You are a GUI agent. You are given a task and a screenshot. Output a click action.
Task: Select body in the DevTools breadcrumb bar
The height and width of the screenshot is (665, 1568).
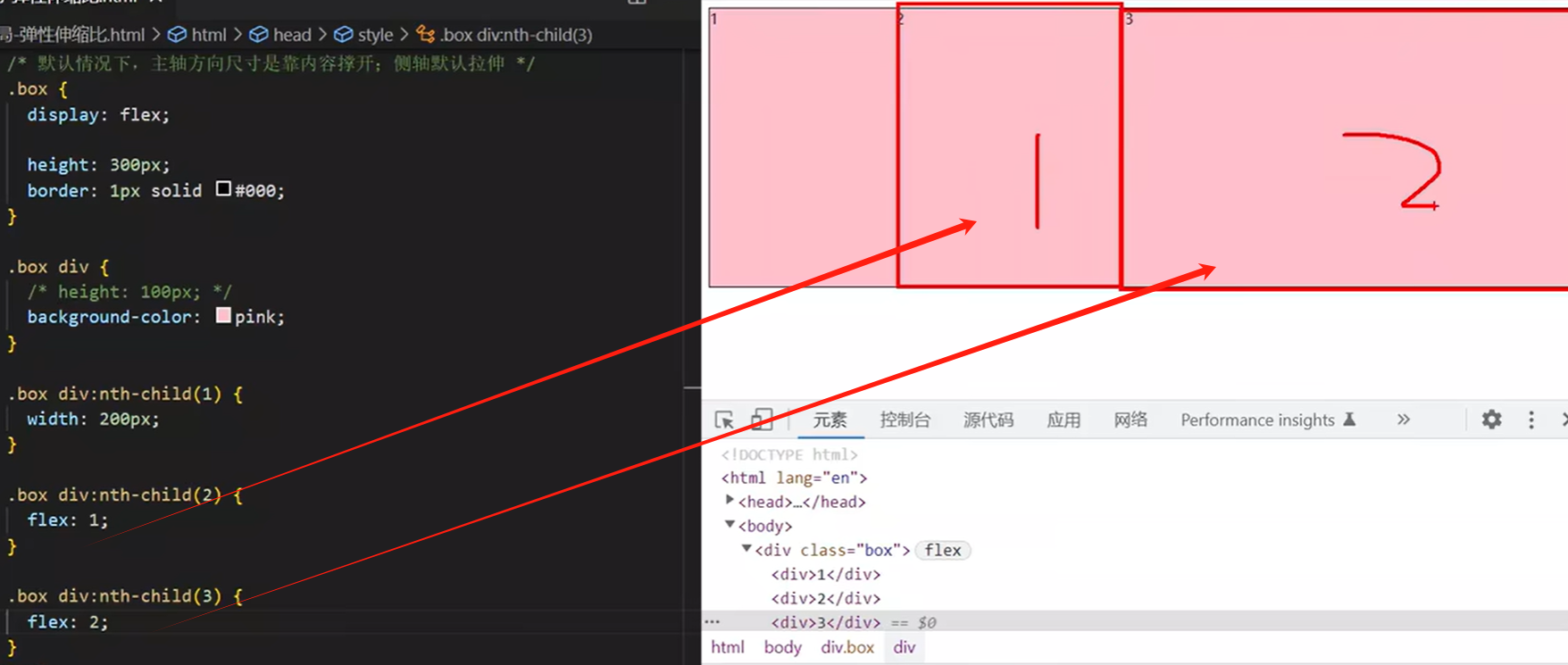pos(782,647)
